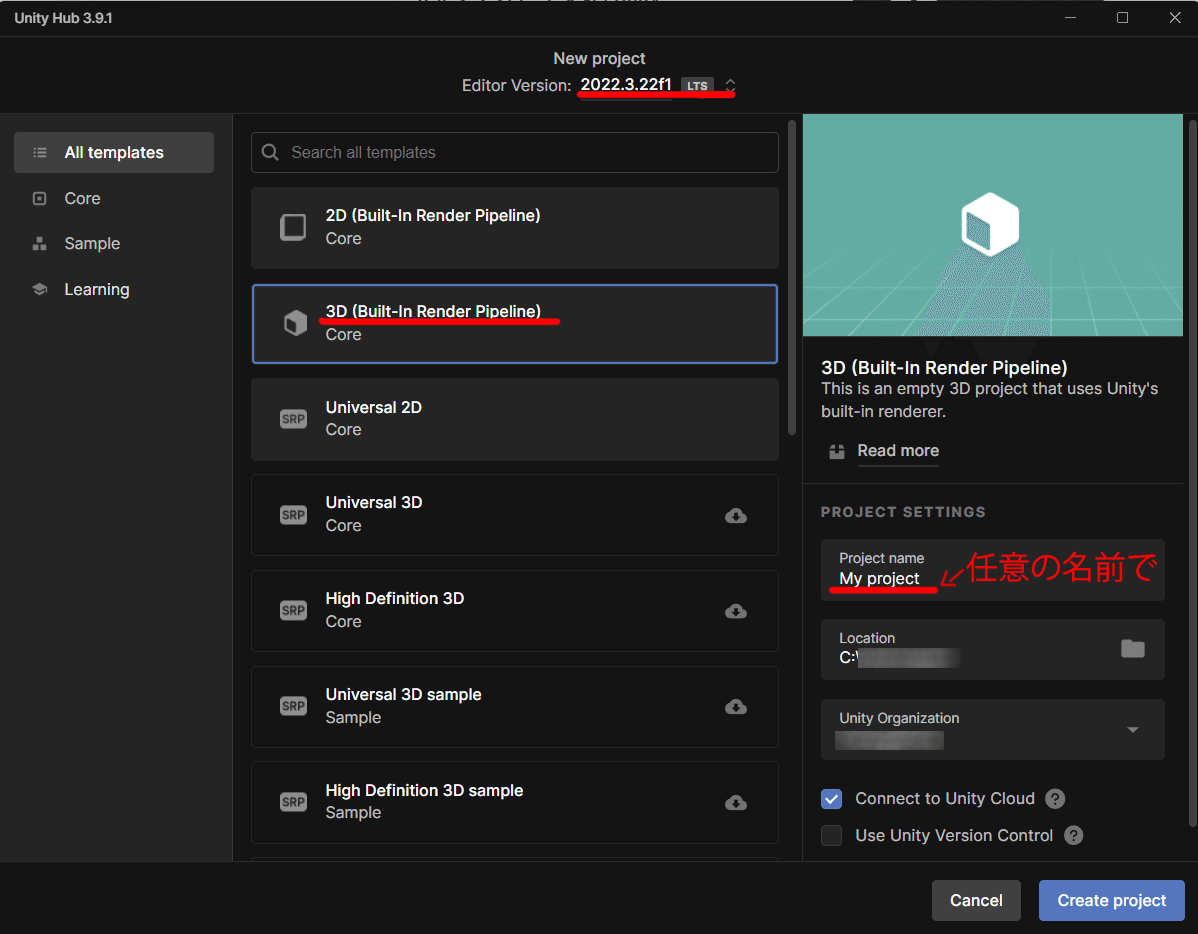
Task: Uncheck Connect to Unity Cloud
Action: click(831, 799)
